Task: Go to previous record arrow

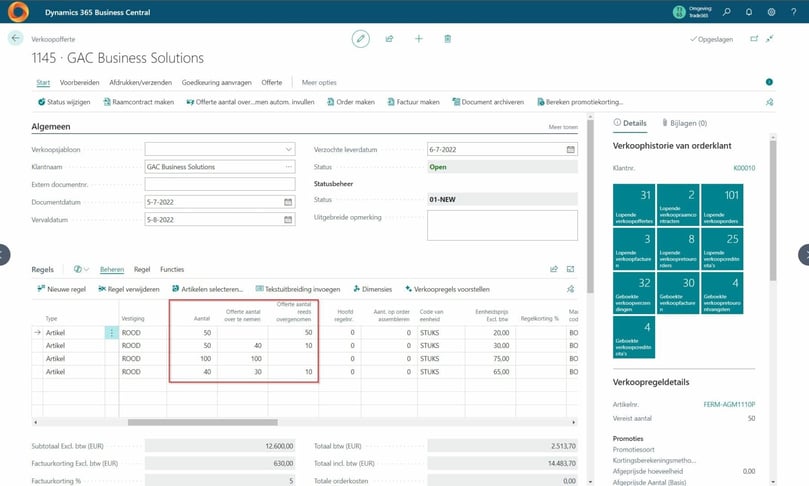Action: pos(4,255)
